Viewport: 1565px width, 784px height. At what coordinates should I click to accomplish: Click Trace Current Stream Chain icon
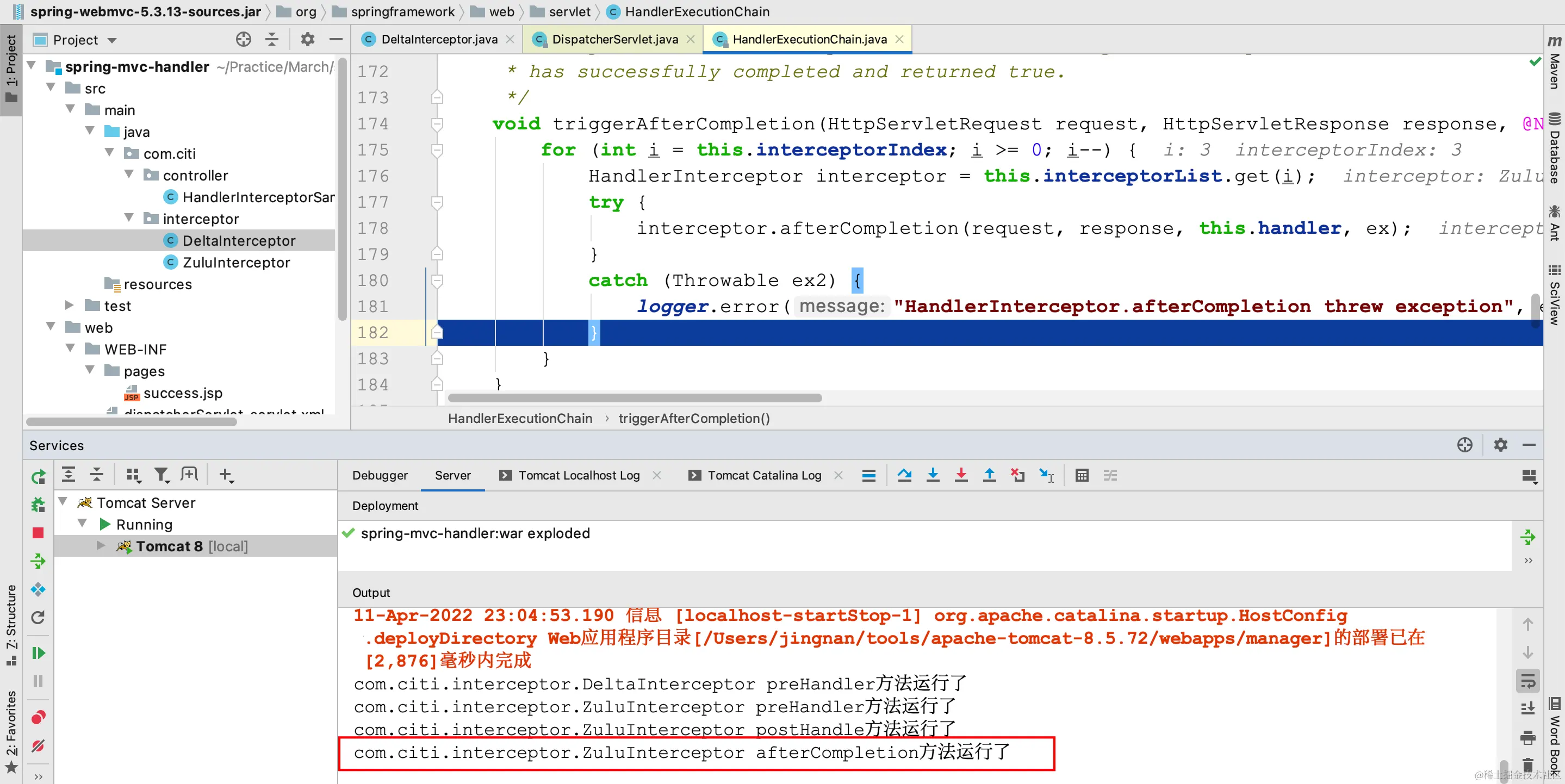click(1110, 476)
